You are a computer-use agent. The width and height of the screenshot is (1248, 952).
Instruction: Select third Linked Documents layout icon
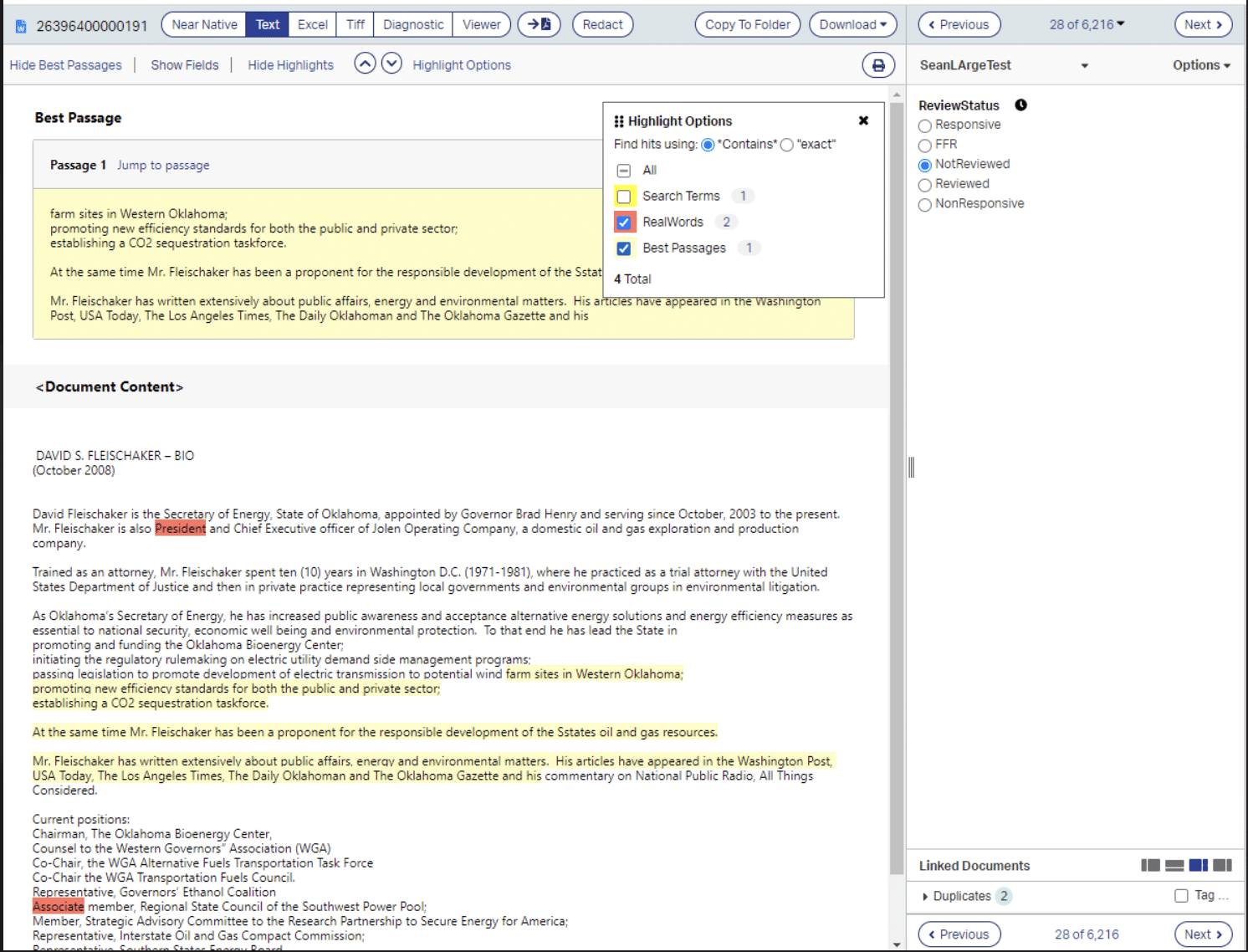tap(1199, 865)
